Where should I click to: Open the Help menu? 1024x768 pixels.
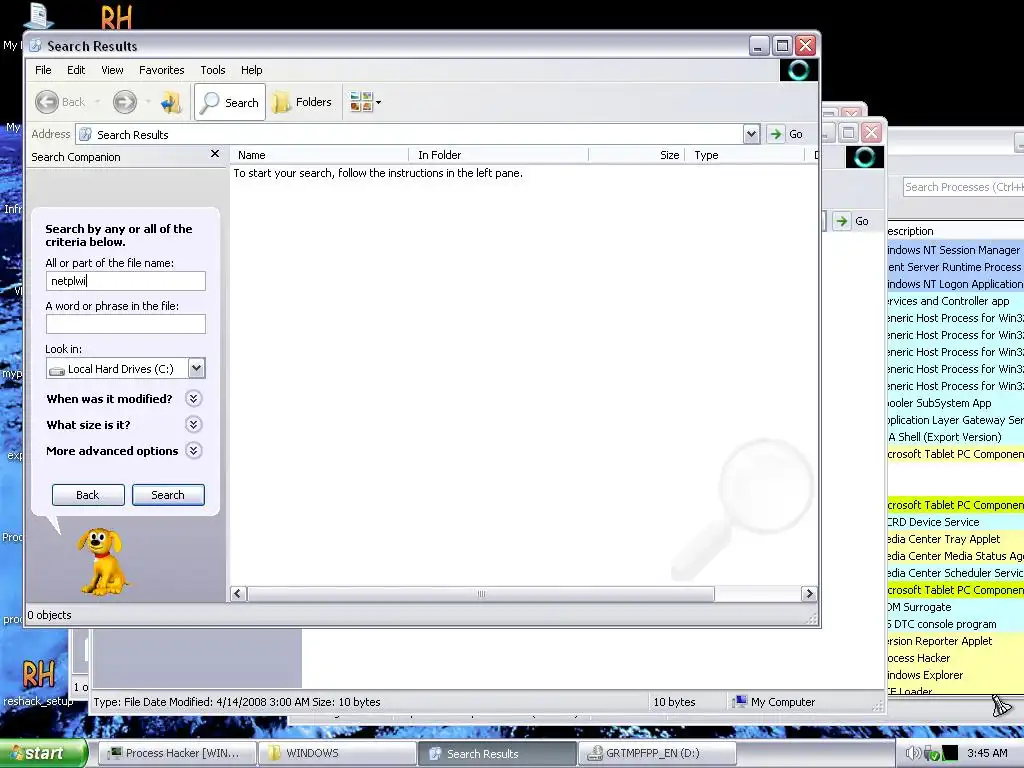251,70
